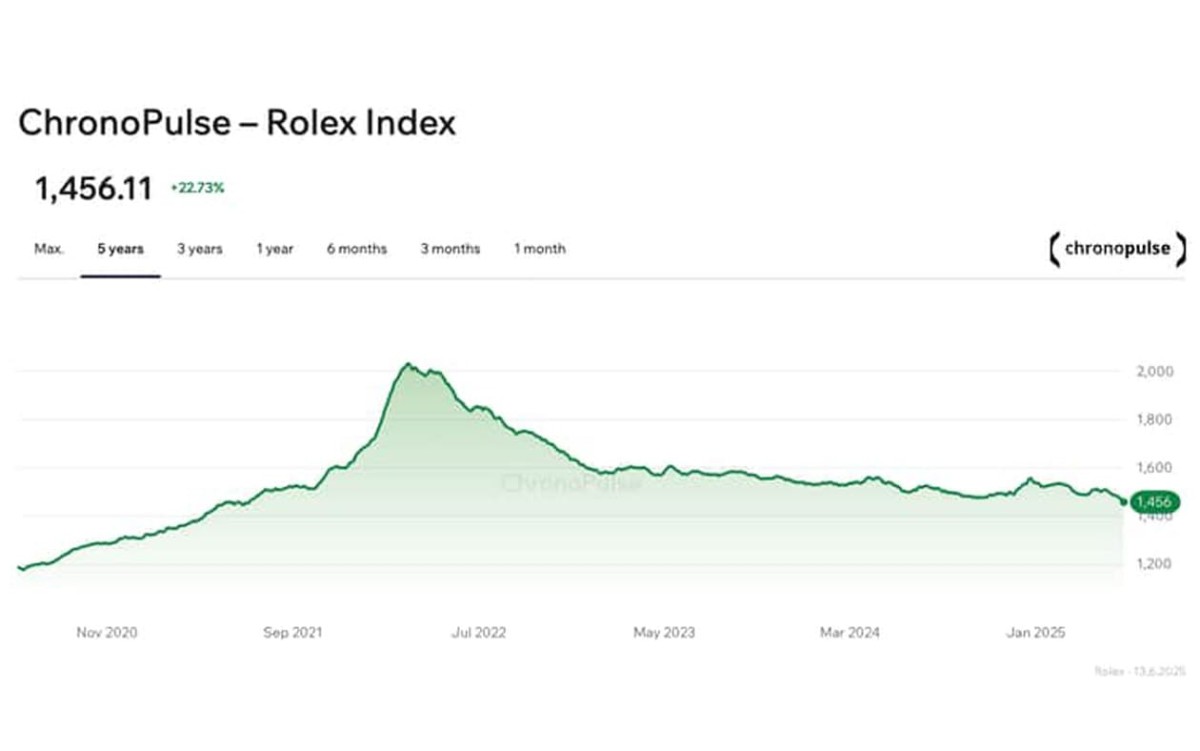Choose the 6 months tab

click(x=356, y=249)
